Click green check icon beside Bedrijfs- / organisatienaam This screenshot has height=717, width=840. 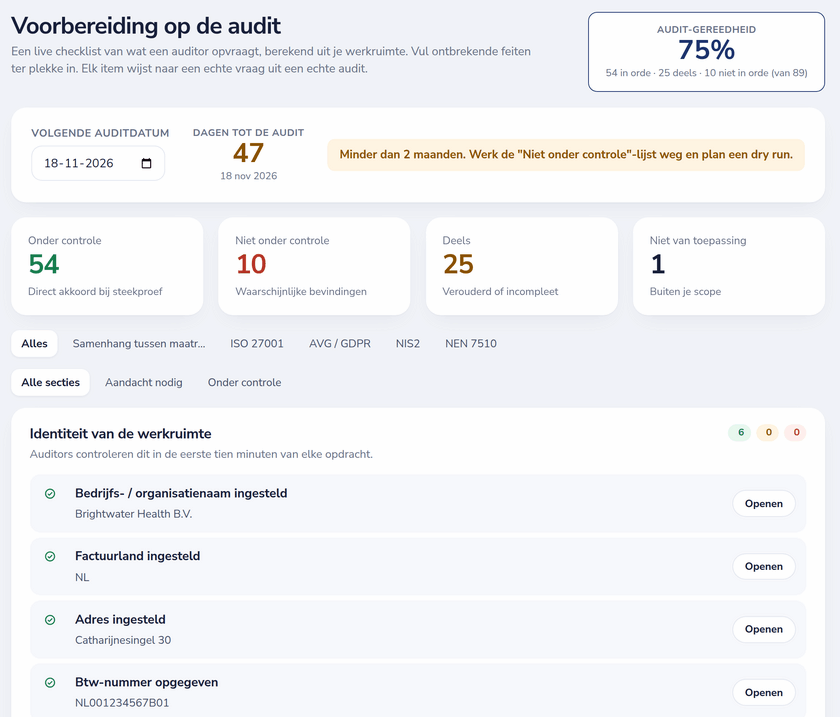pyautogui.click(x=50, y=494)
